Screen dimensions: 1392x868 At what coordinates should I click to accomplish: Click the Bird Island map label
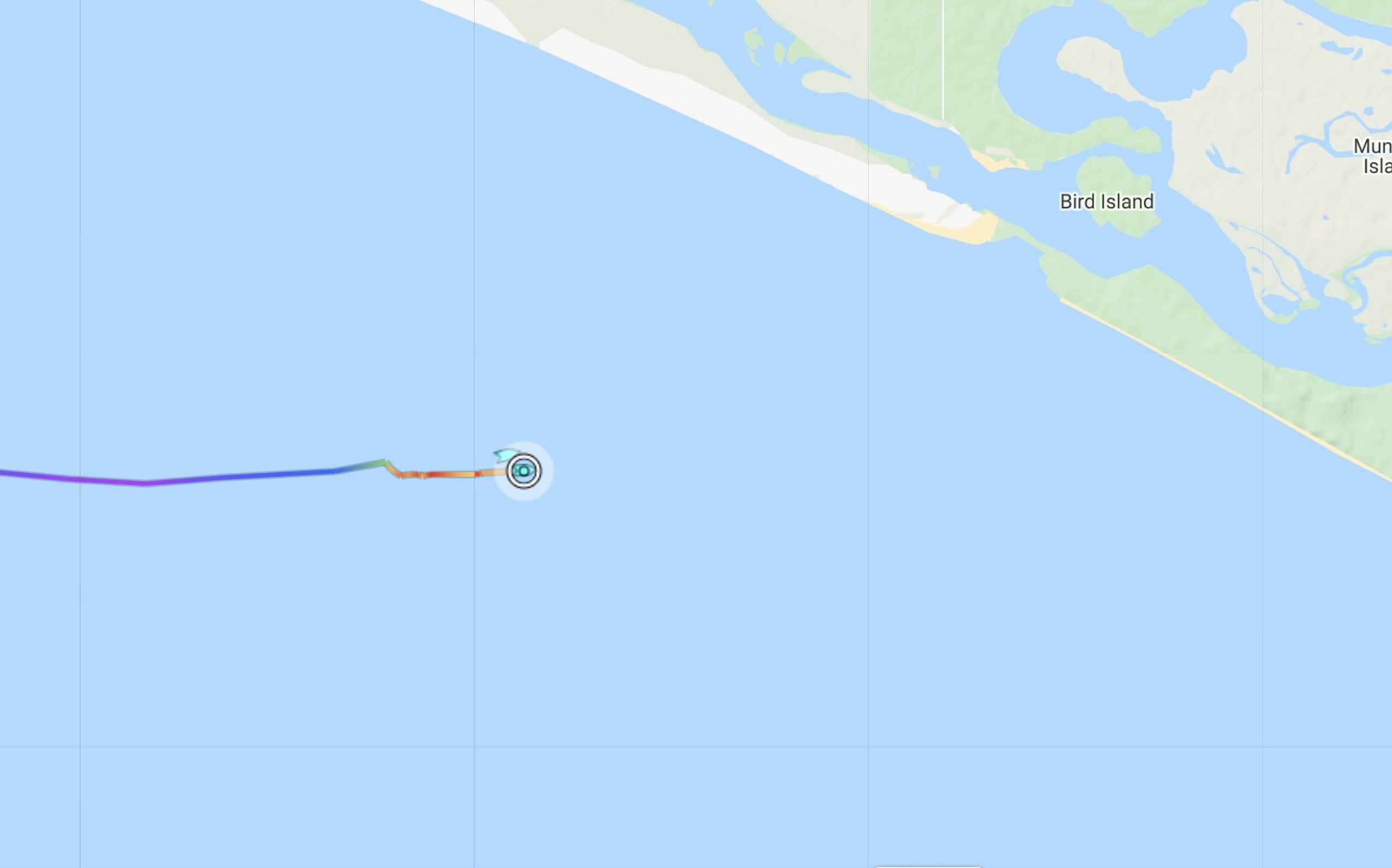pyautogui.click(x=1107, y=202)
